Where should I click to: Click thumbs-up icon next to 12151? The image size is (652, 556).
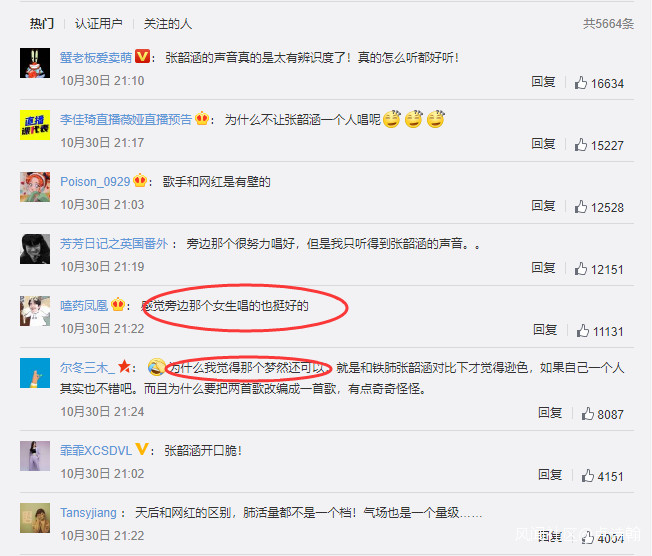[x=580, y=269]
